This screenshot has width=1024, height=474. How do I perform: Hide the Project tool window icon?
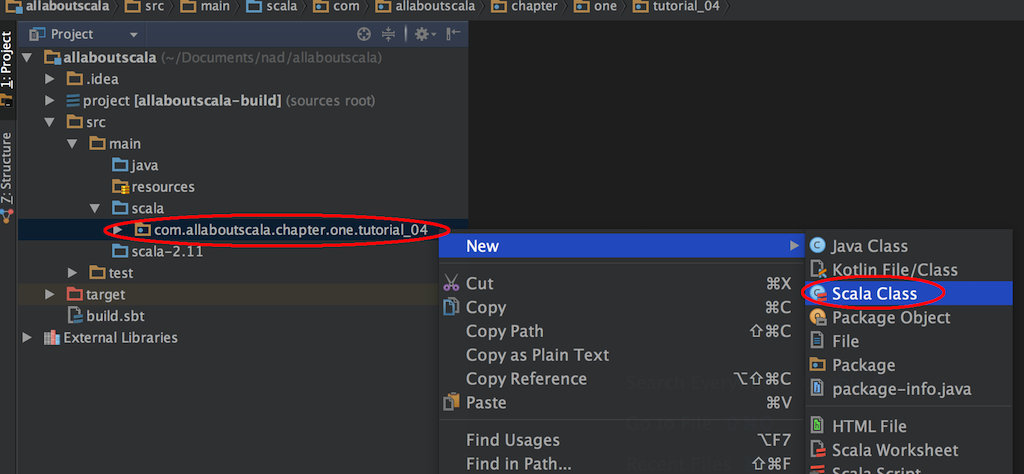[453, 34]
